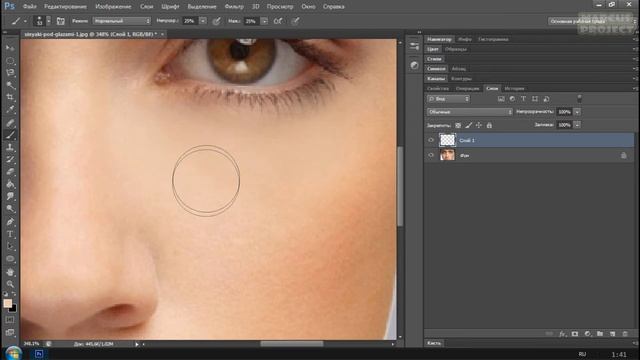Switch to the История tab
Screen dimensions: 640x360
[514, 89]
